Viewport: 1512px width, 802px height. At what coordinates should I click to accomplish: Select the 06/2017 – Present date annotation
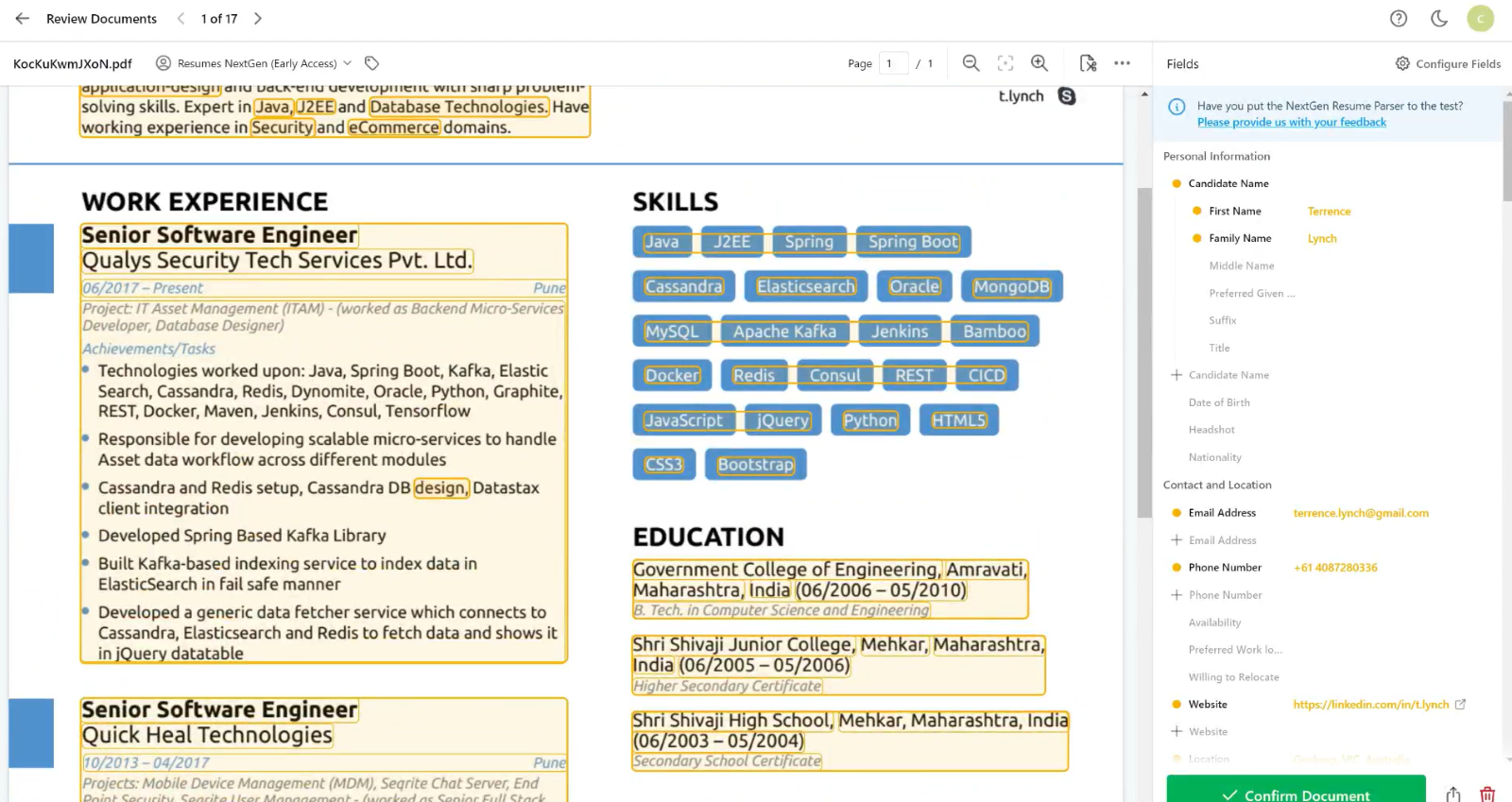(x=142, y=288)
